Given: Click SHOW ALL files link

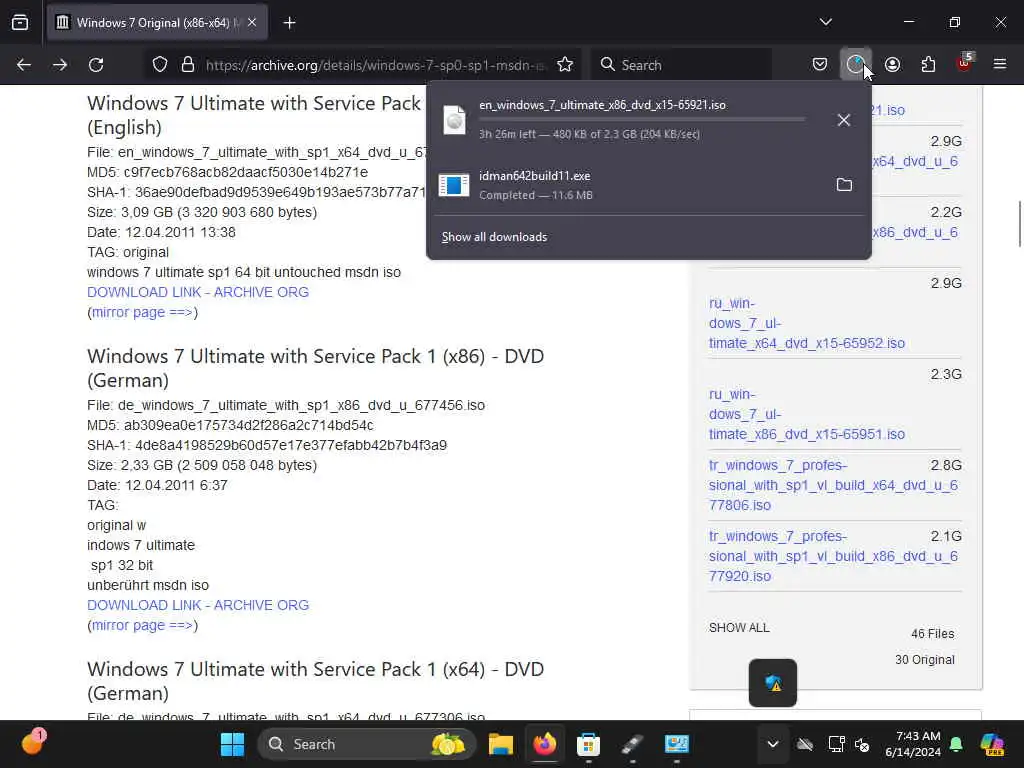Looking at the screenshot, I should point(739,628).
